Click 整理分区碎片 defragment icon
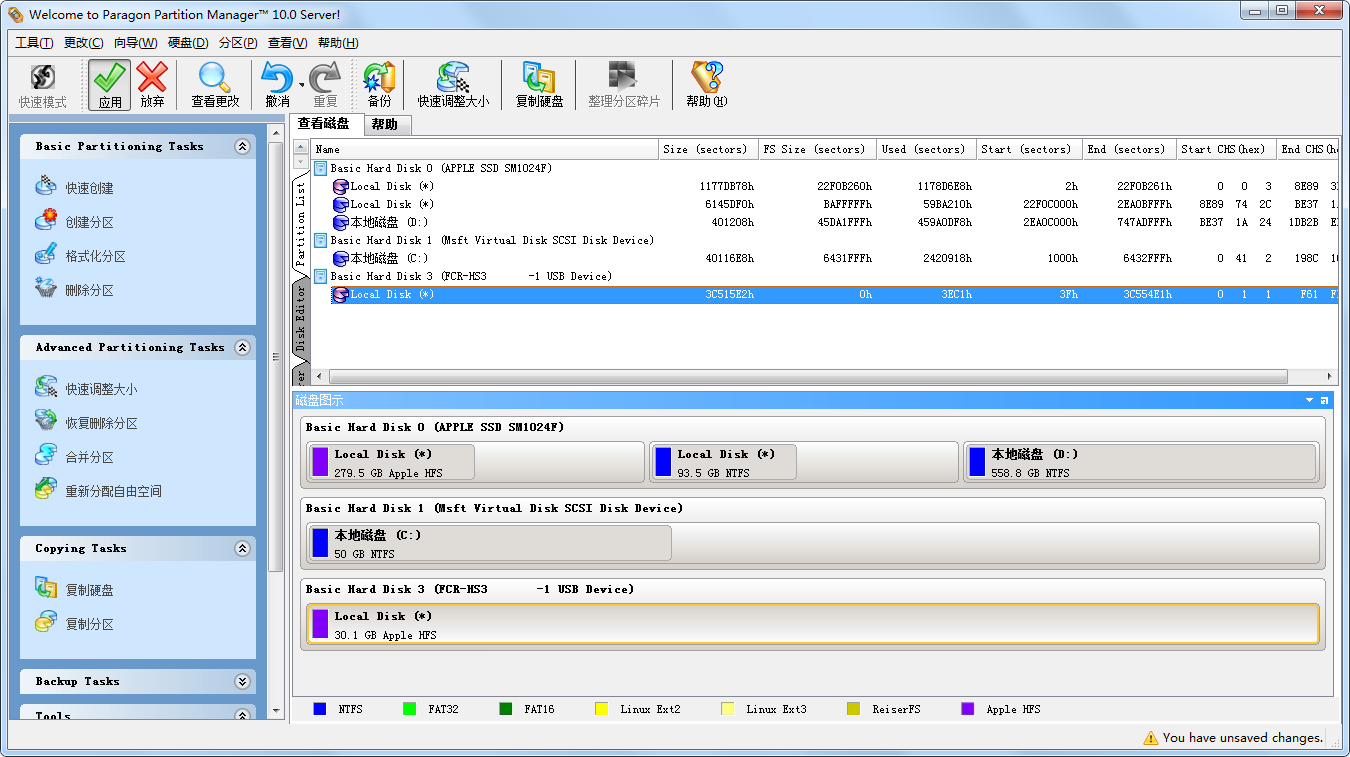The width and height of the screenshot is (1350, 757). pos(624,86)
